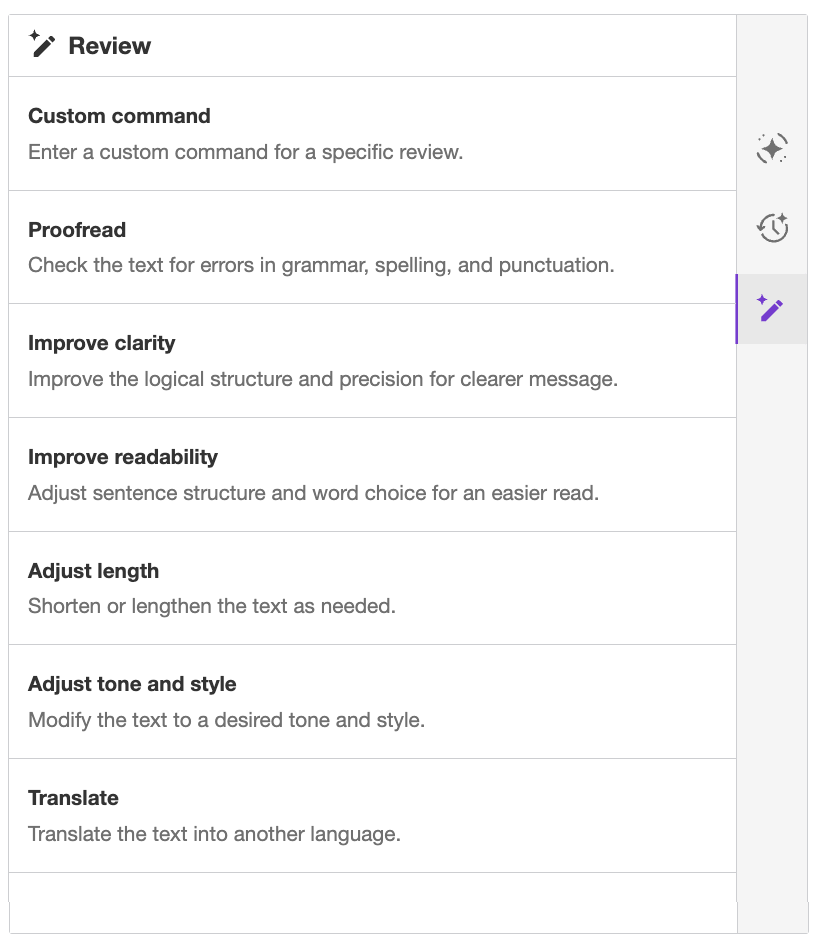Click the wand icon beside Review header
The height and width of the screenshot is (943, 819).
click(x=42, y=44)
